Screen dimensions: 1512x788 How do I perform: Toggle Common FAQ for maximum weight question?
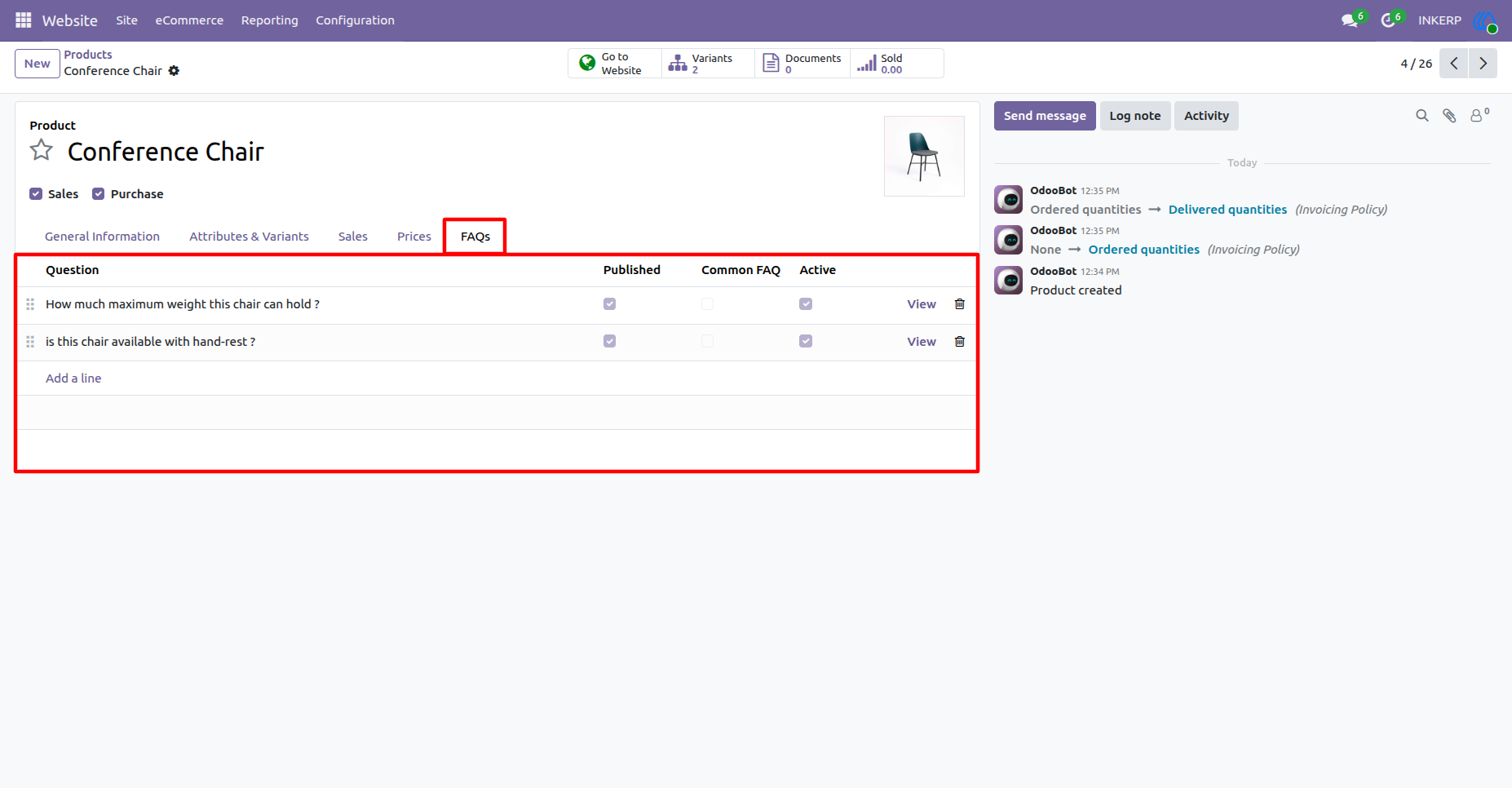click(x=707, y=304)
